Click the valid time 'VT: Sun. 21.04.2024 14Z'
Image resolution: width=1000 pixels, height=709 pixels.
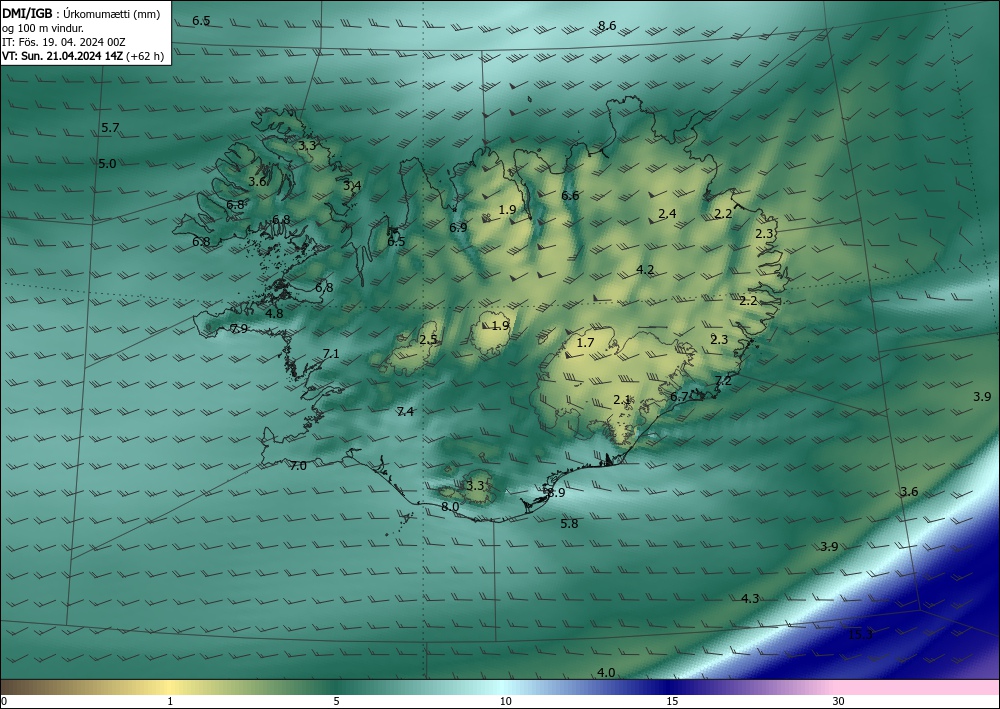pyautogui.click(x=62, y=56)
